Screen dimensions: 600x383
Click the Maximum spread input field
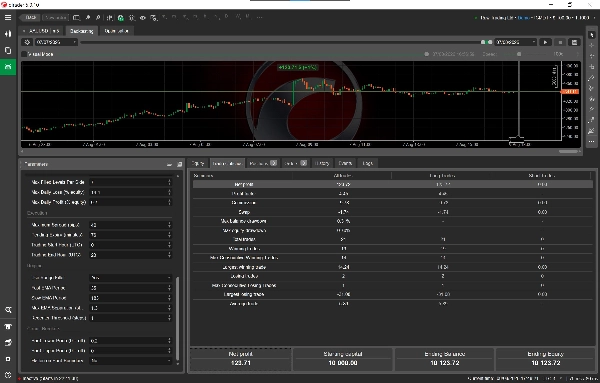(130, 225)
